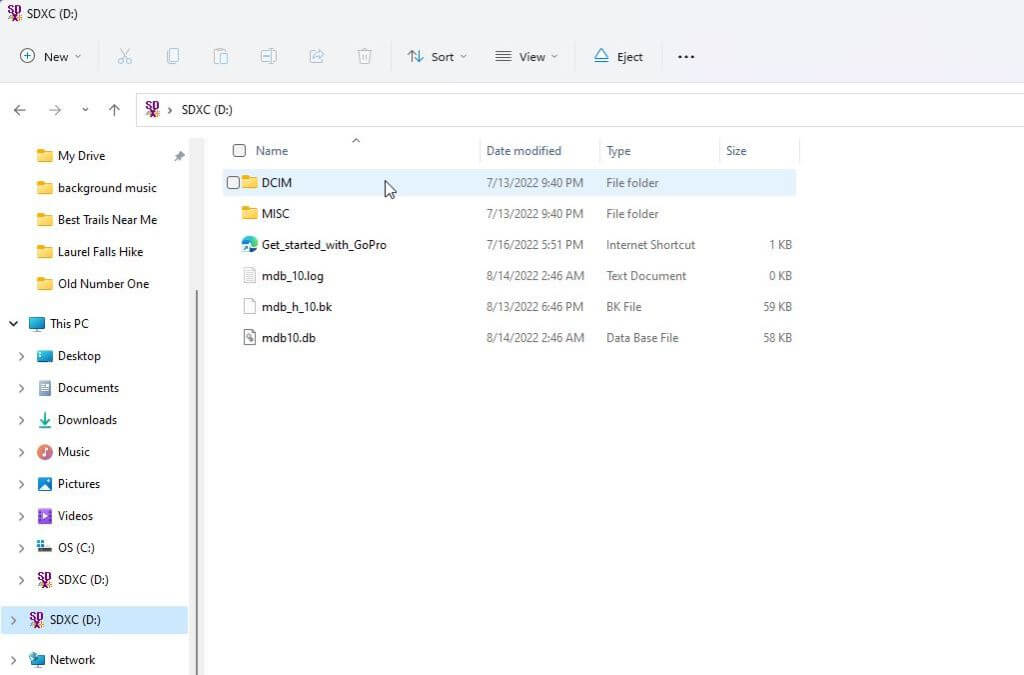
Task: Open Laurel Falls Hike folder in sidebar
Action: point(100,252)
